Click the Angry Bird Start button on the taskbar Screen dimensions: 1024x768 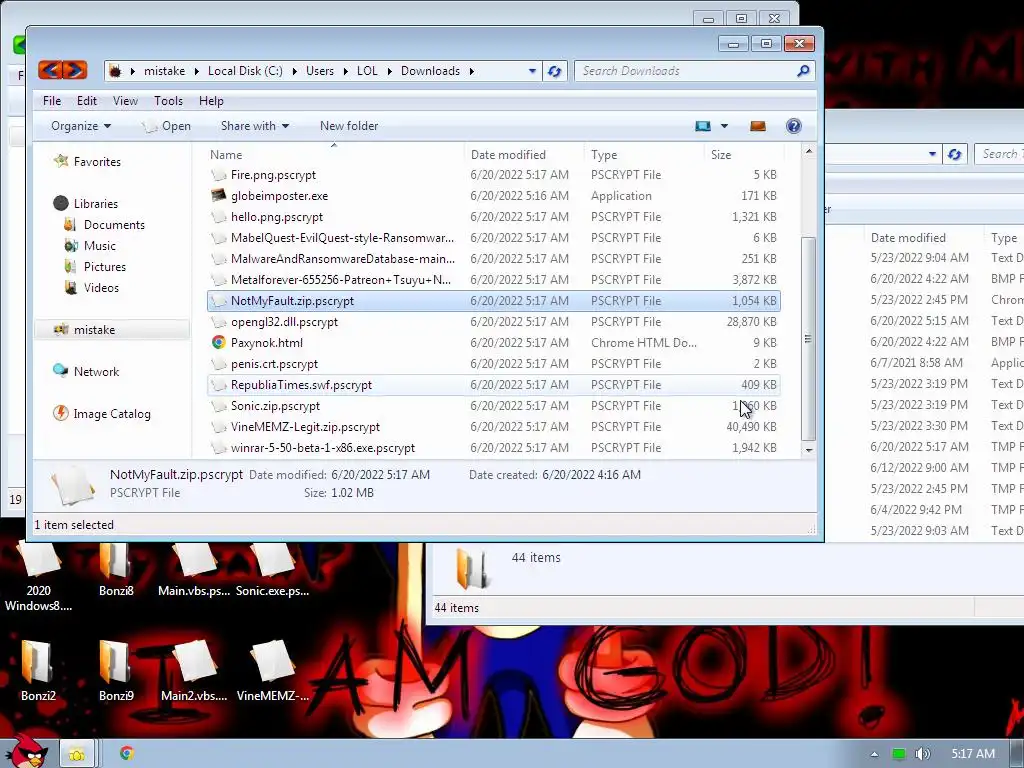tap(25, 753)
